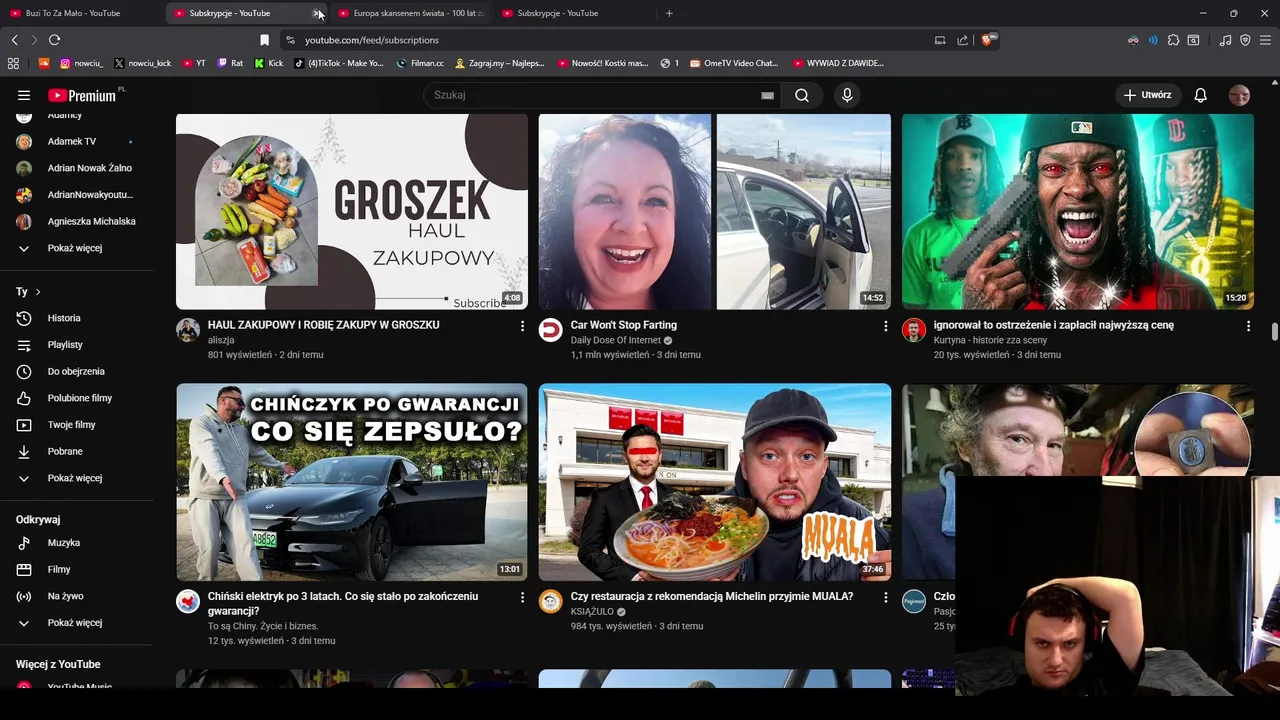
Task: Click the Utwórz create button
Action: pyautogui.click(x=1147, y=95)
